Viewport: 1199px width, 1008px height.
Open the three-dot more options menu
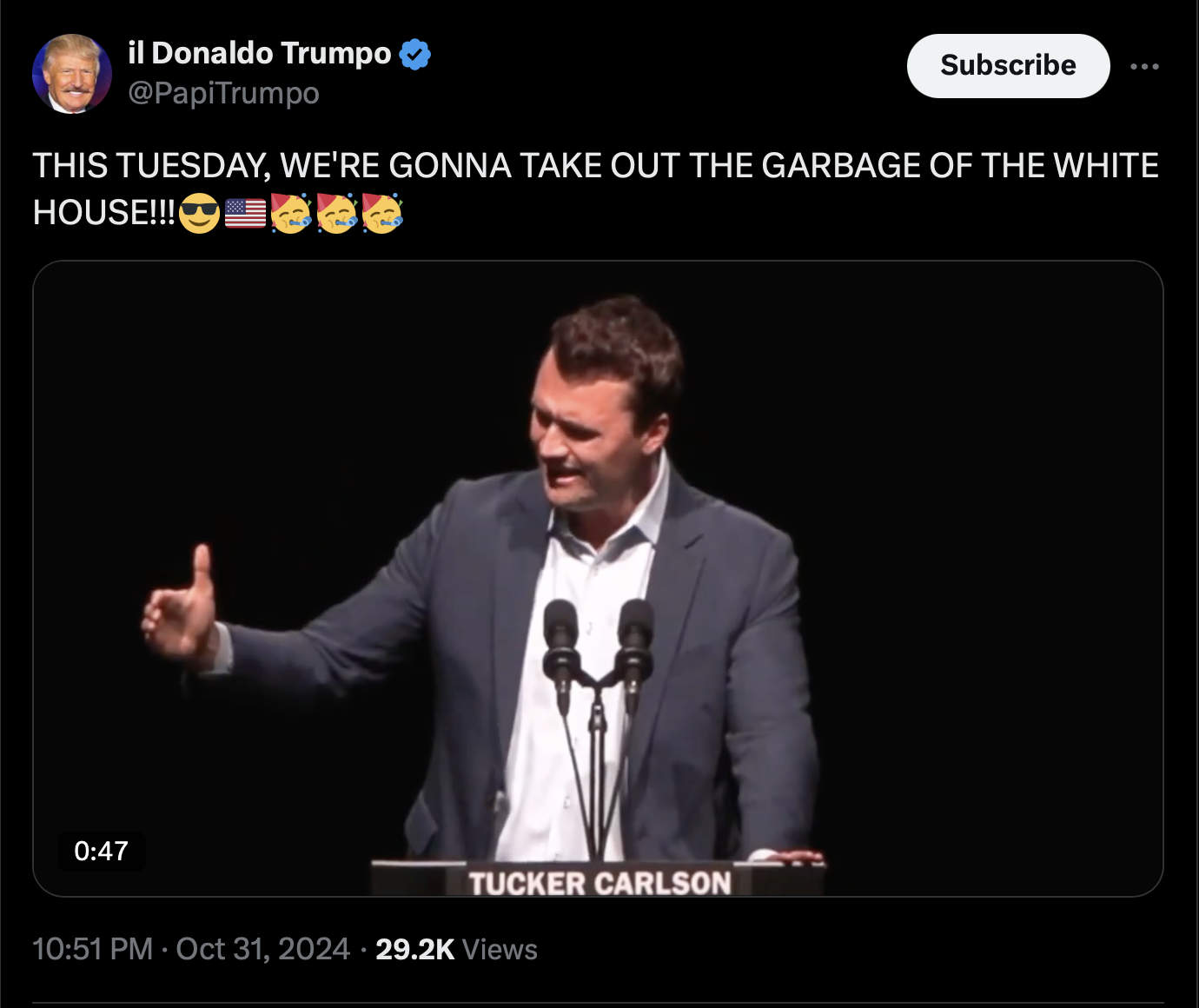1144,66
